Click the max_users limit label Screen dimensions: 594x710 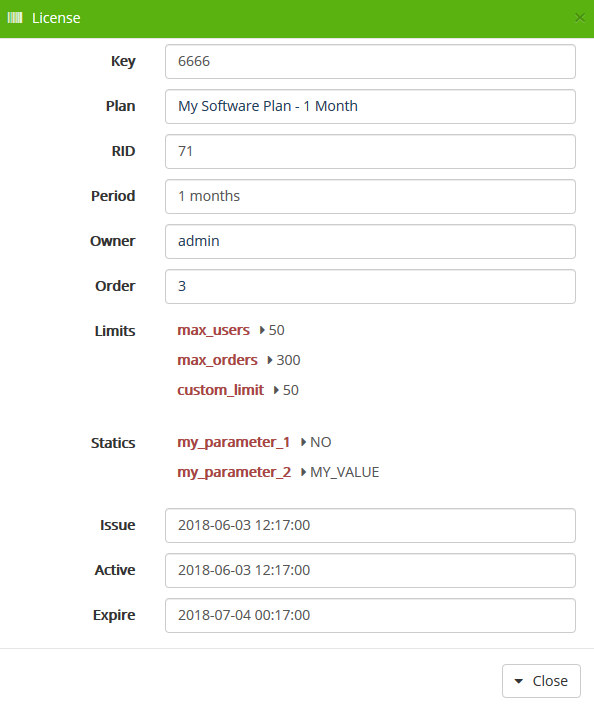(x=213, y=331)
